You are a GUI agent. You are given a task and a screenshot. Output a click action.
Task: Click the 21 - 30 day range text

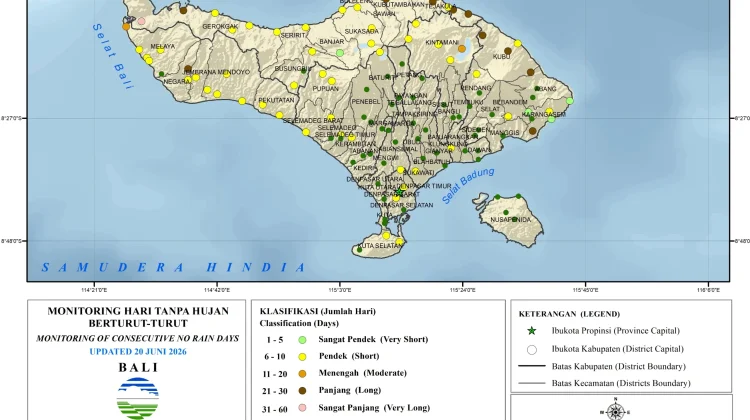point(275,391)
